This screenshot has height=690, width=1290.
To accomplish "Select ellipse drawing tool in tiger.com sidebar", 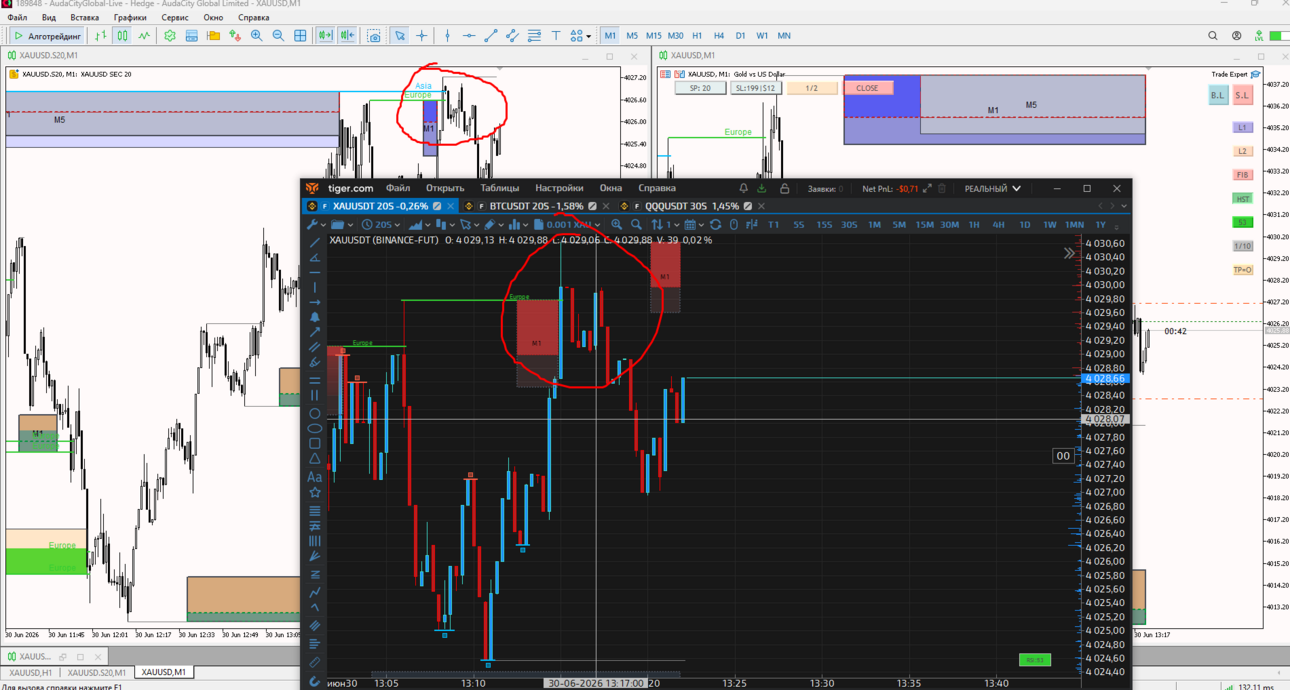I will tap(314, 428).
